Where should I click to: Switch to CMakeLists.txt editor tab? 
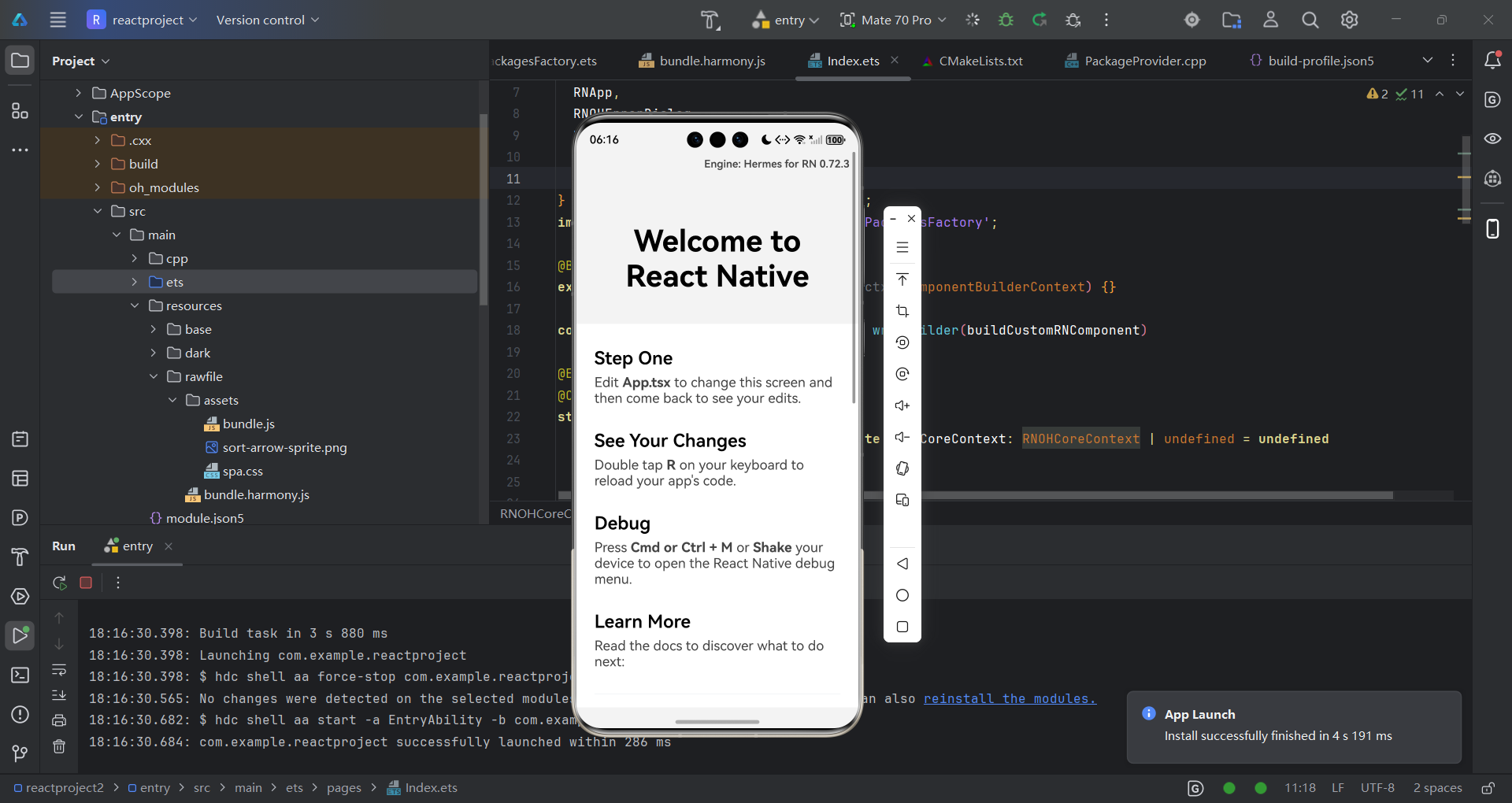pyautogui.click(x=972, y=61)
